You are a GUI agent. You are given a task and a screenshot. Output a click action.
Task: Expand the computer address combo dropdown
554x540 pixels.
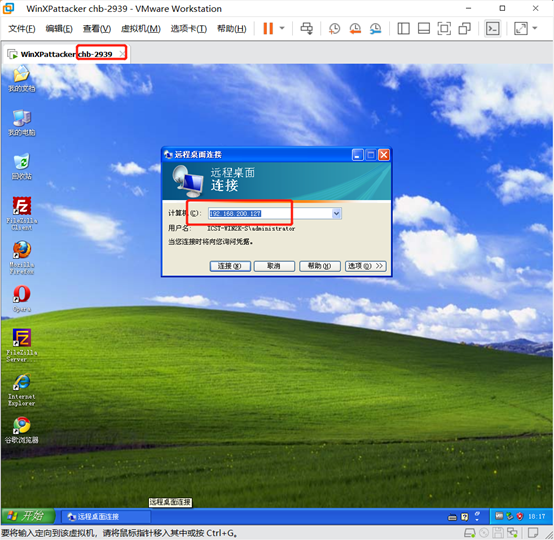(336, 213)
